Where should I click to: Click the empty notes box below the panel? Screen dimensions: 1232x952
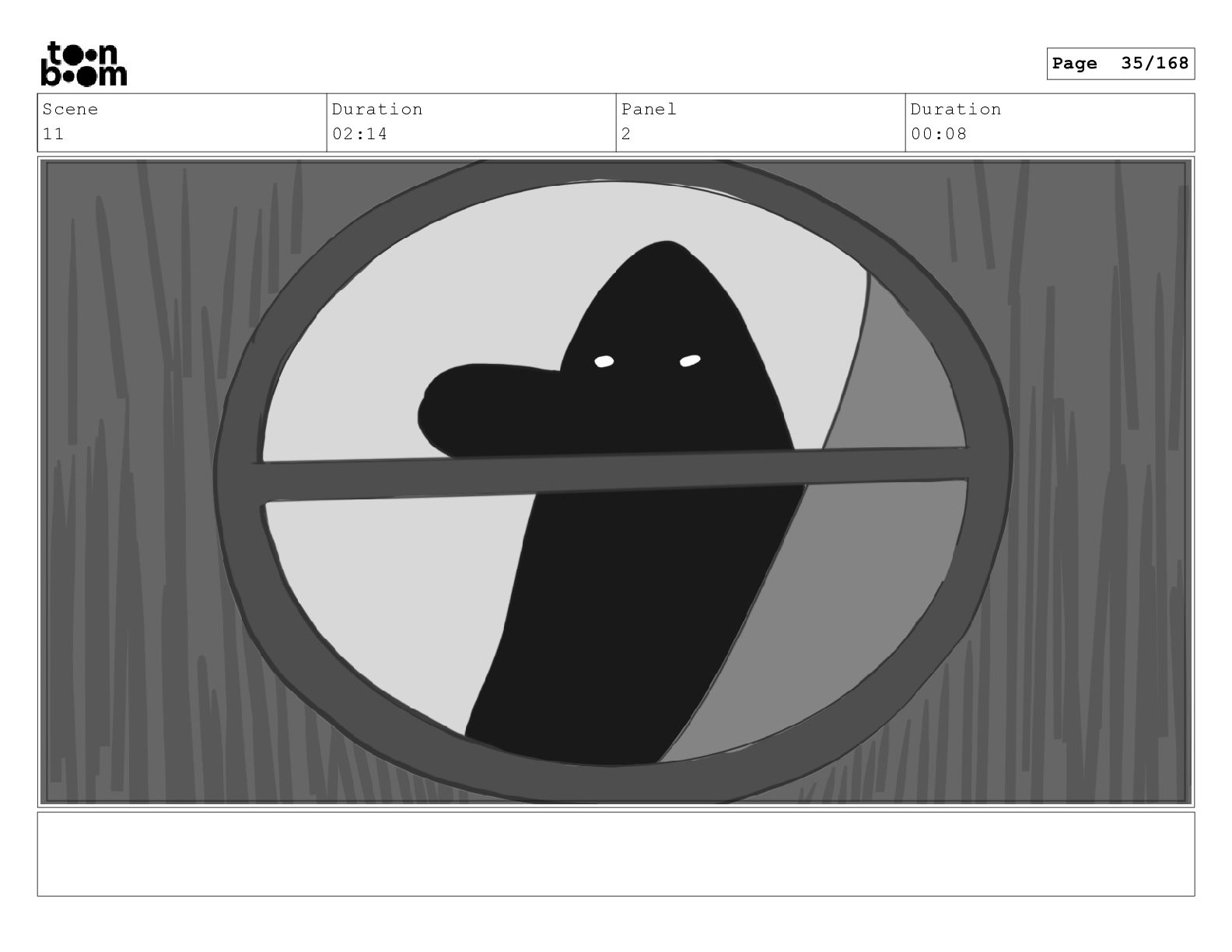point(616,854)
